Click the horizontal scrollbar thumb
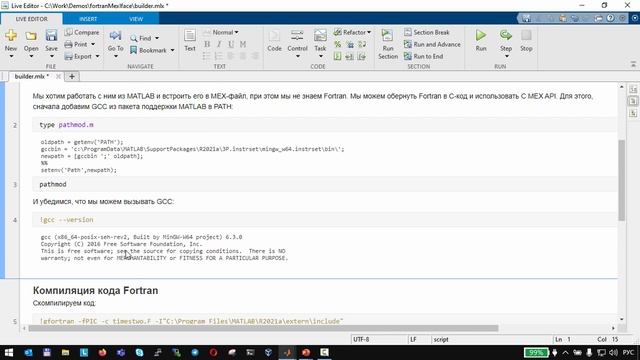Screen dimensions: 640x360 click(263, 328)
